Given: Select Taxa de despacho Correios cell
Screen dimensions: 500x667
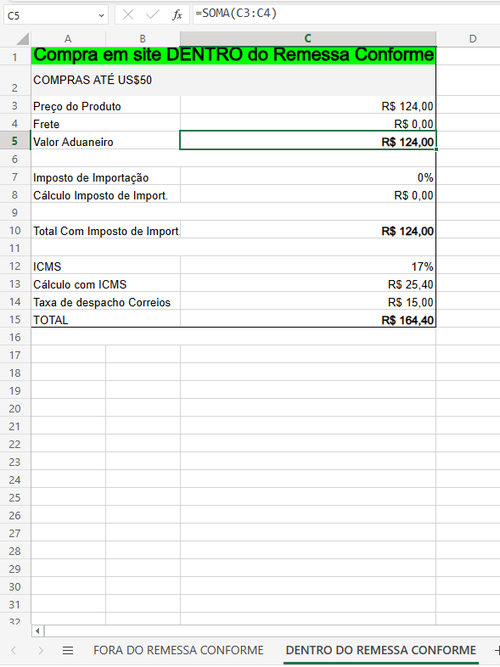Looking at the screenshot, I should click(x=106, y=302).
